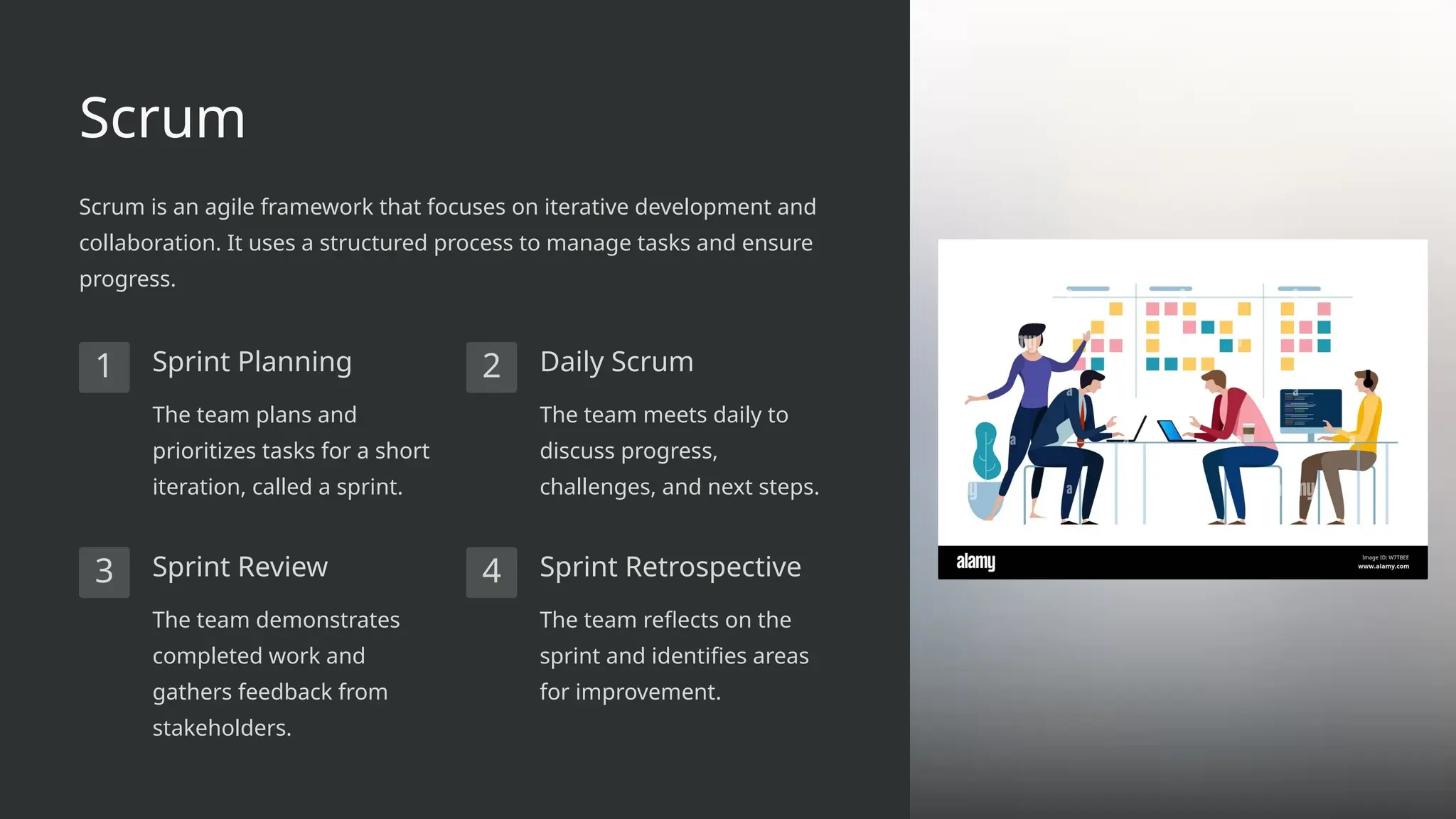The width and height of the screenshot is (1456, 819).
Task: Click the number 4 step badge
Action: [x=491, y=572]
